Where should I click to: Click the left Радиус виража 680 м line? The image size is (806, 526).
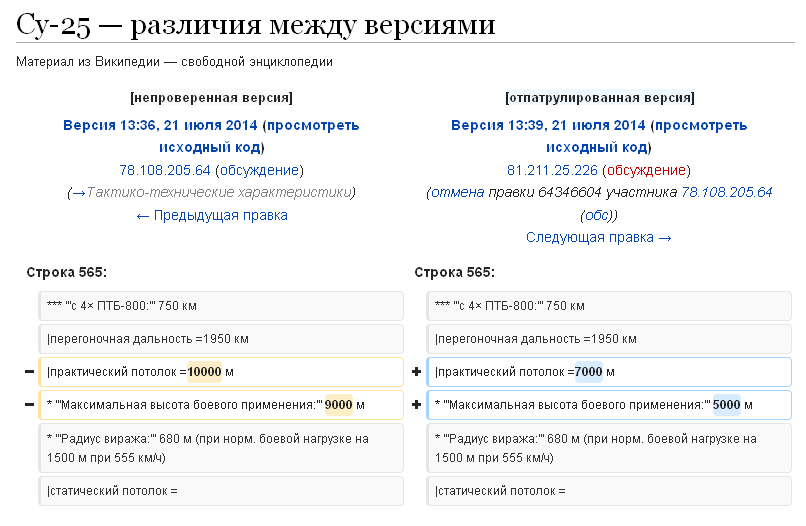pyautogui.click(x=221, y=448)
